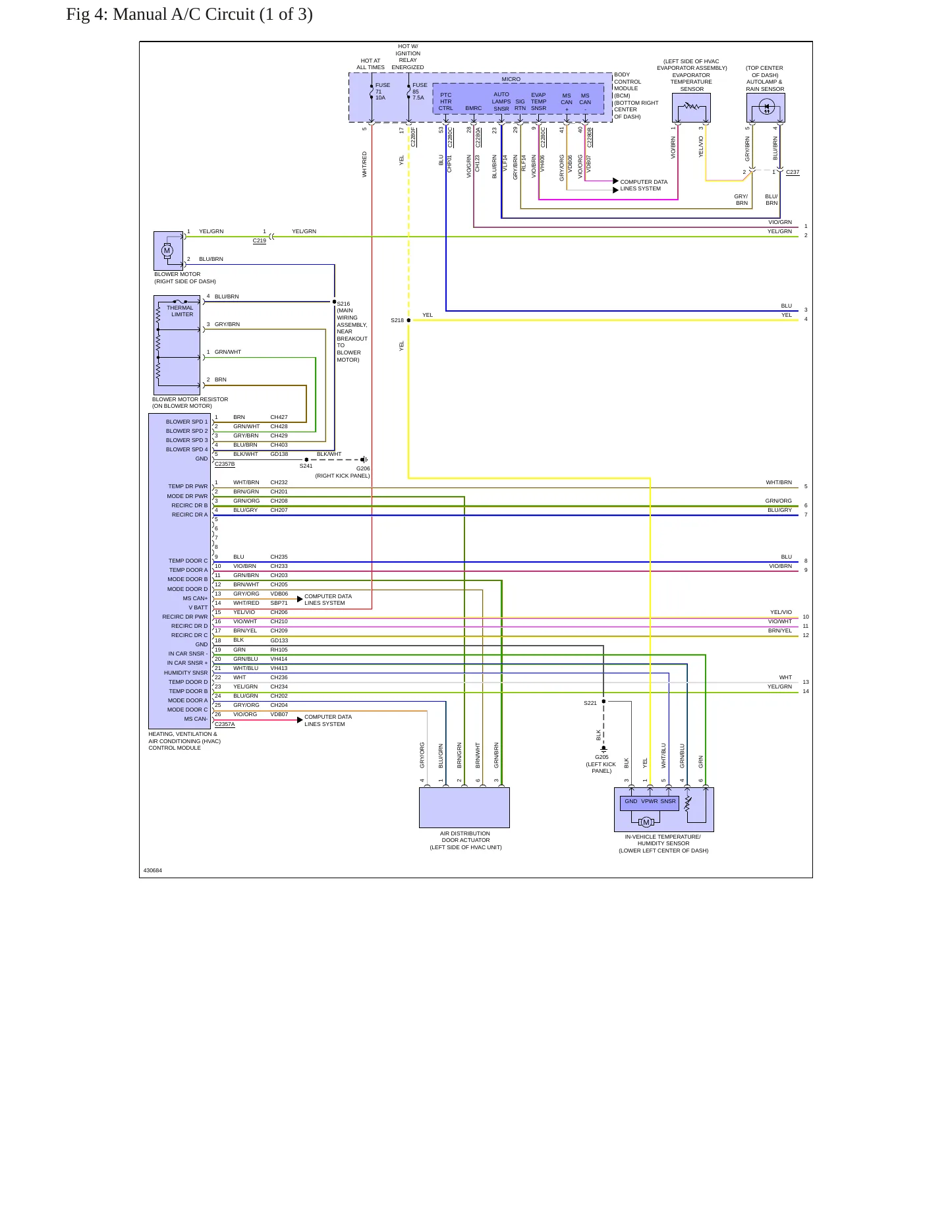Viewport: 952px width, 1232px height.
Task: Click circuit code RH105
Action: point(279,650)
